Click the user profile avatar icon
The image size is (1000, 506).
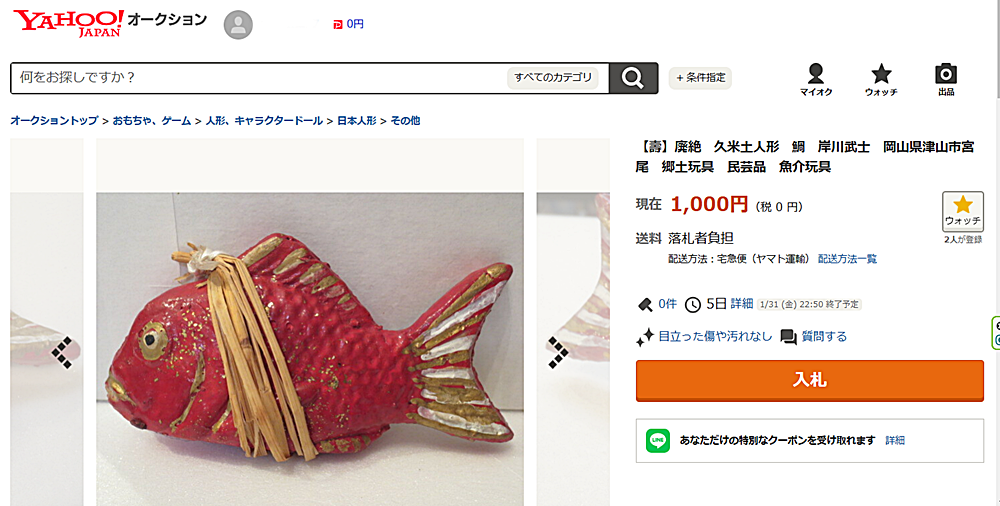pyautogui.click(x=238, y=25)
